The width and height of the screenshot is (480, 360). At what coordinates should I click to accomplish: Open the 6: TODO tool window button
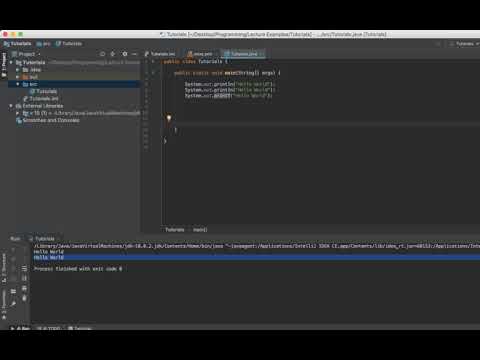(x=49, y=328)
